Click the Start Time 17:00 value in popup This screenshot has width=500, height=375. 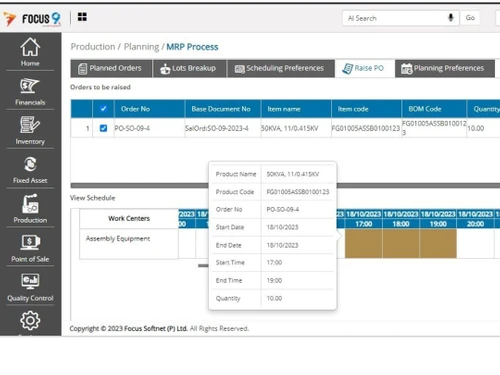(x=274, y=263)
